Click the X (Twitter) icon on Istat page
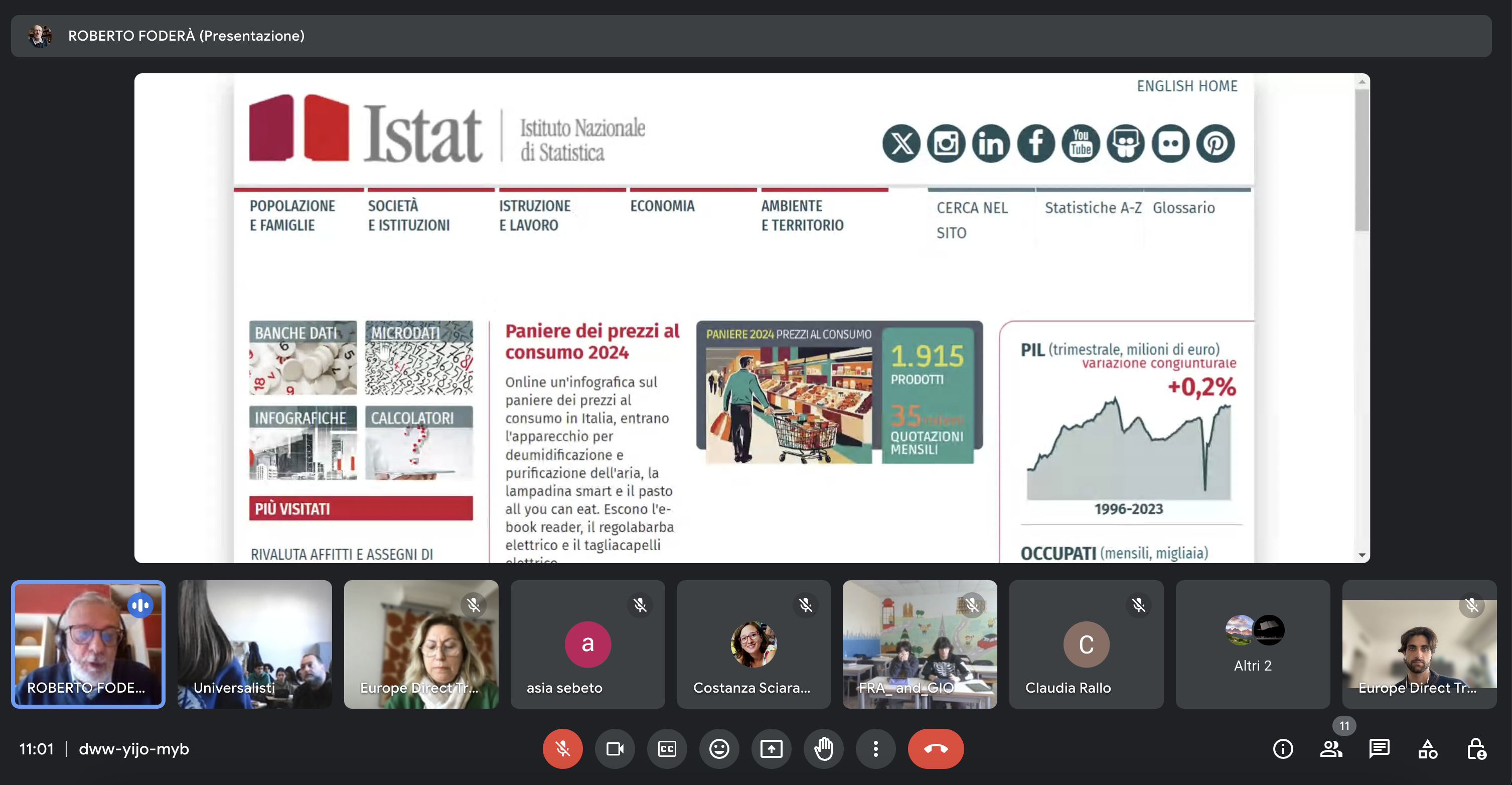This screenshot has height=785, width=1512. pos(901,143)
